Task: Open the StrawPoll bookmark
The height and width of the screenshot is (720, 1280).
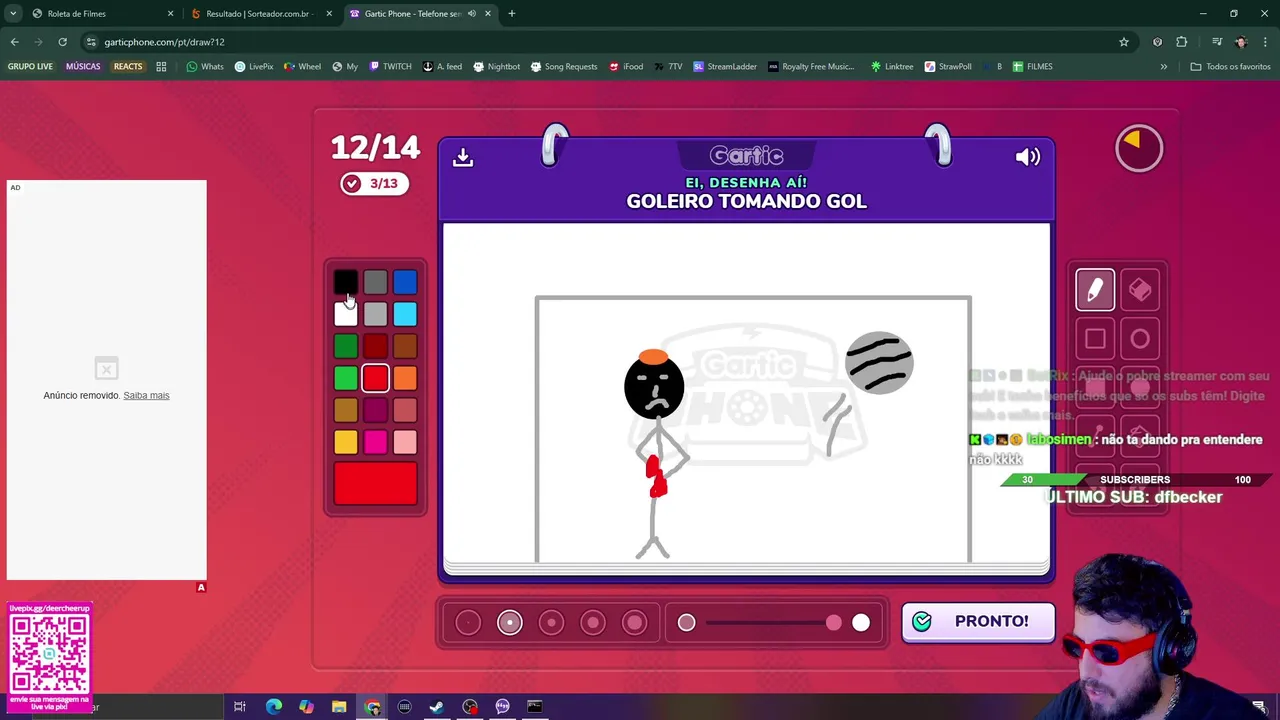Action: coord(948,67)
